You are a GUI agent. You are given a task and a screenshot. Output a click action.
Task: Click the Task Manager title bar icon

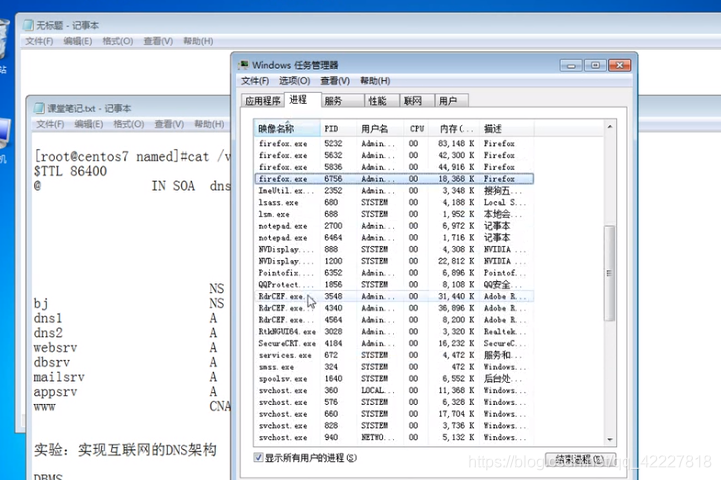(243, 65)
